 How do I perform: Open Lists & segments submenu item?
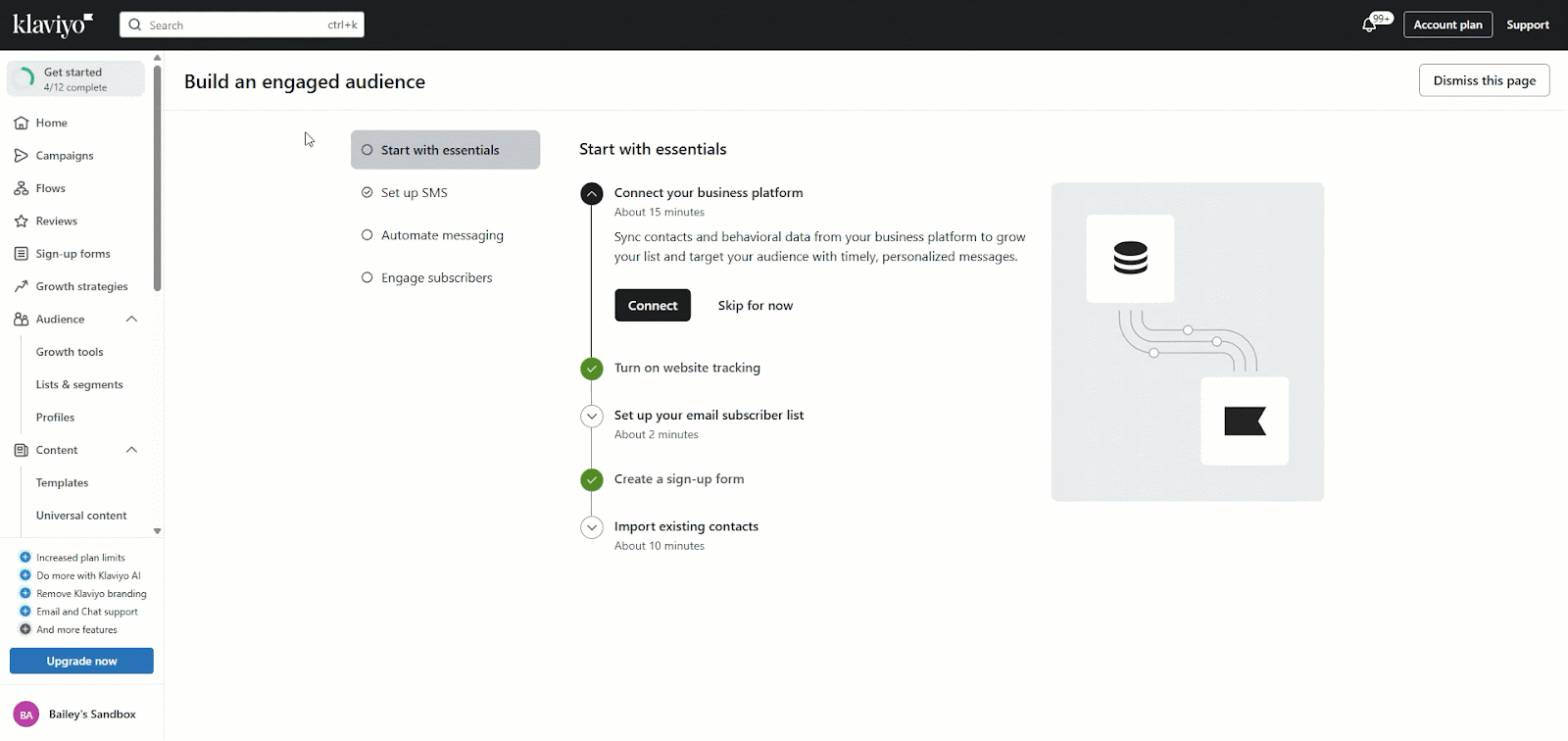click(79, 385)
